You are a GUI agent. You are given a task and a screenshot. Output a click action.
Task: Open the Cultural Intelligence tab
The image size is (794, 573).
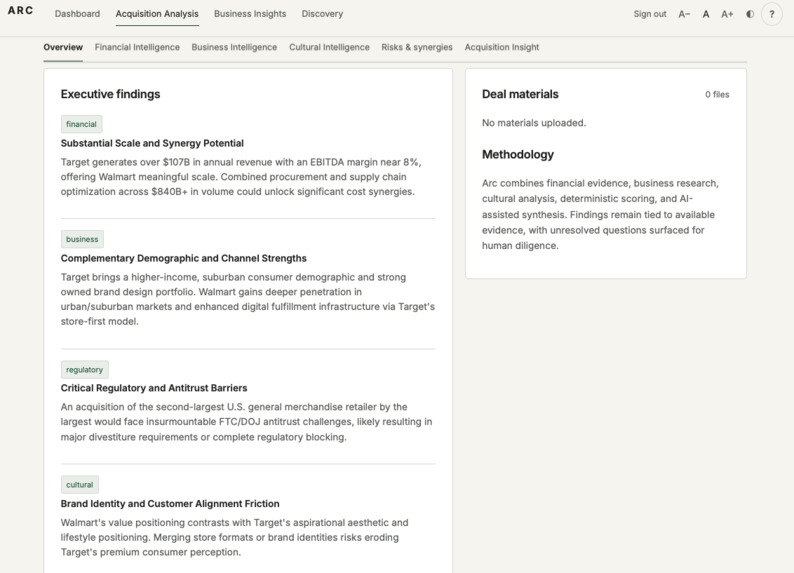pyautogui.click(x=329, y=47)
